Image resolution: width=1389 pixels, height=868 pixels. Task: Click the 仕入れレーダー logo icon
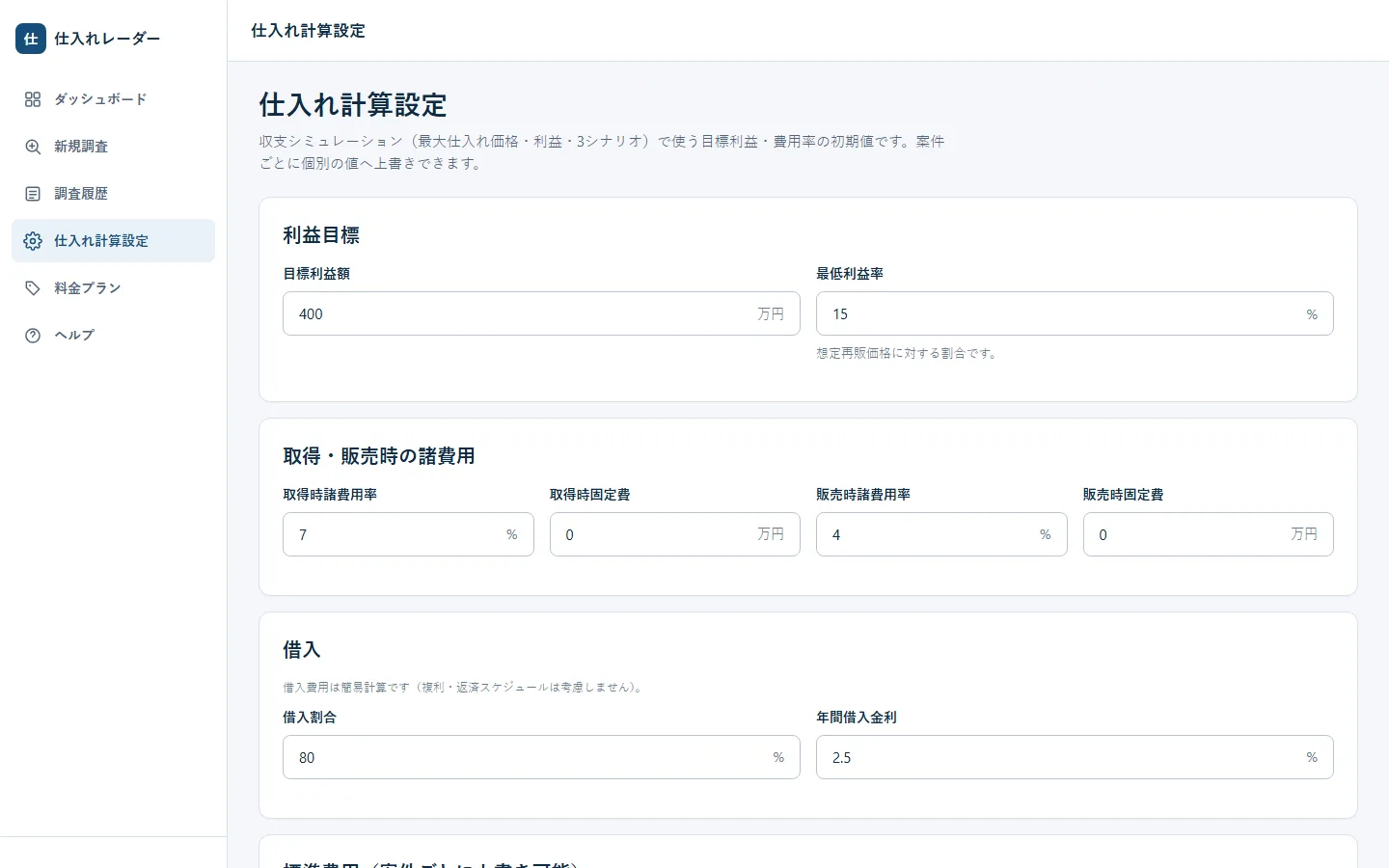[31, 39]
